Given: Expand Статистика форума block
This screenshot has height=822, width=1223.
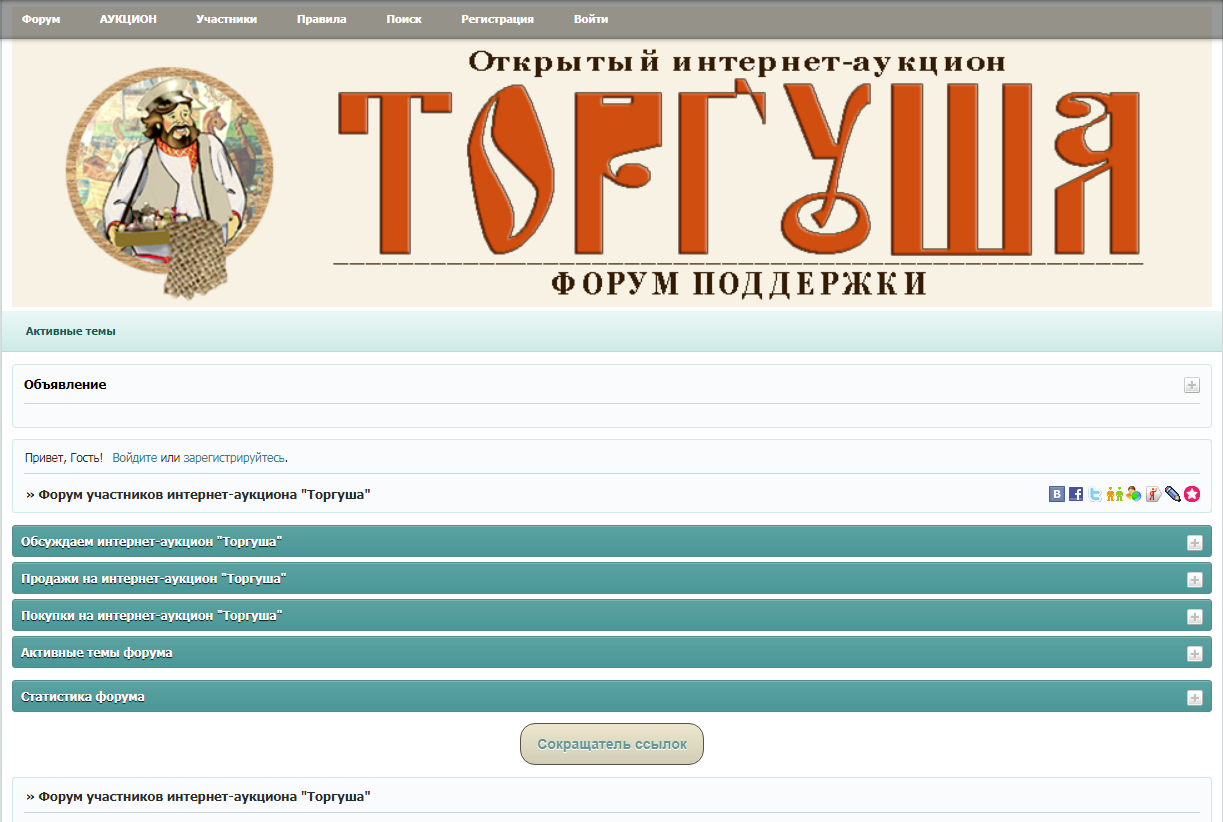Looking at the screenshot, I should (x=1194, y=698).
